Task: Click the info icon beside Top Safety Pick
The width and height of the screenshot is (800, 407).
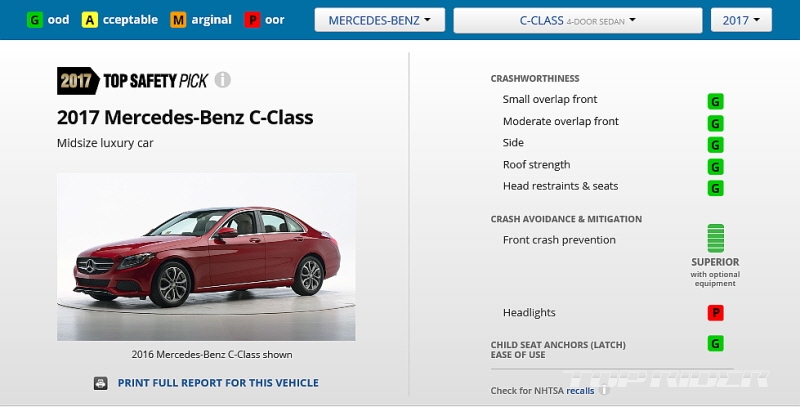Action: (x=222, y=80)
